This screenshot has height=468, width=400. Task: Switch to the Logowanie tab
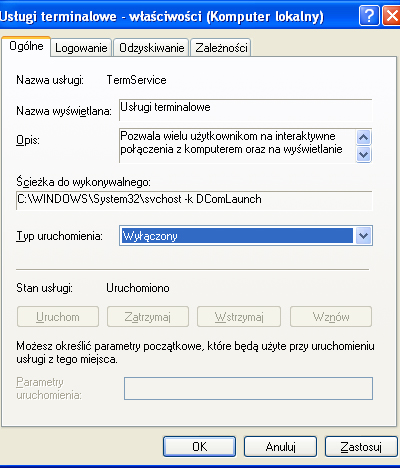[x=81, y=48]
